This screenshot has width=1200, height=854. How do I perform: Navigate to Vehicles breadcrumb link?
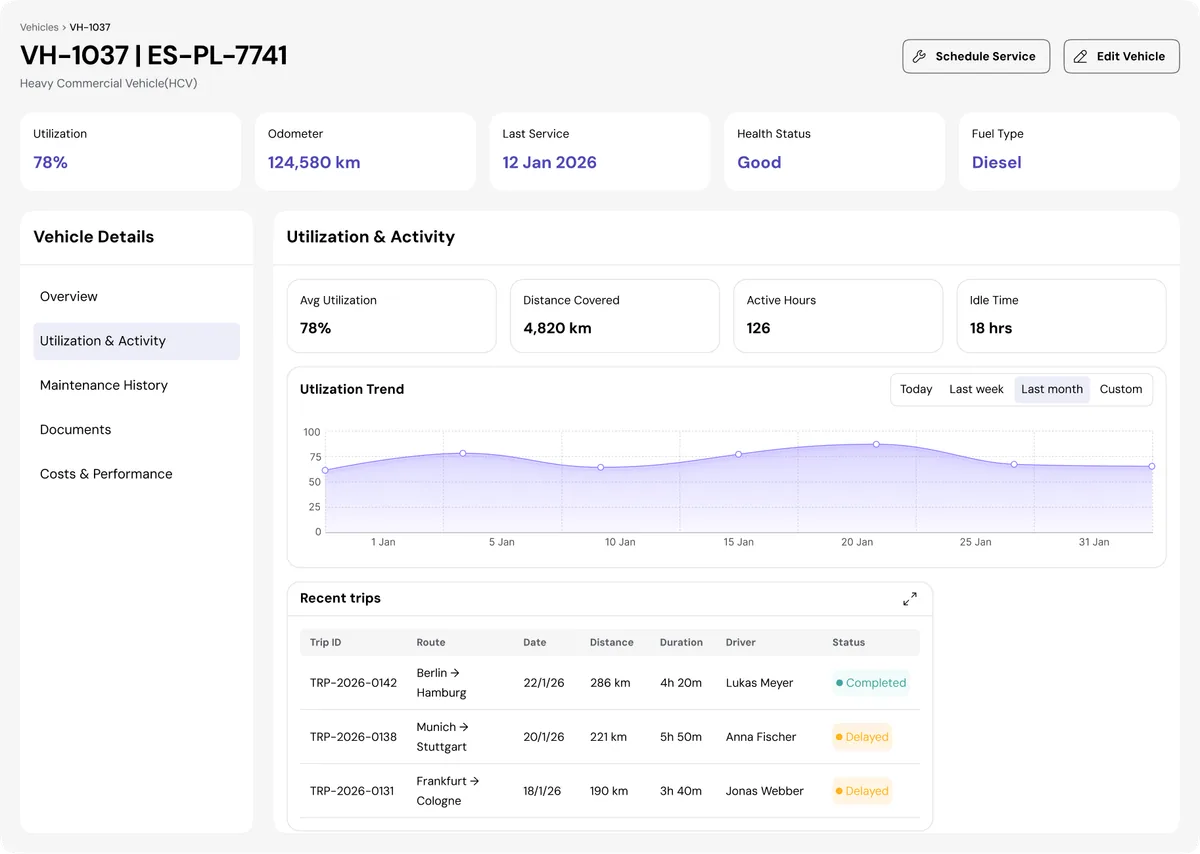click(39, 27)
